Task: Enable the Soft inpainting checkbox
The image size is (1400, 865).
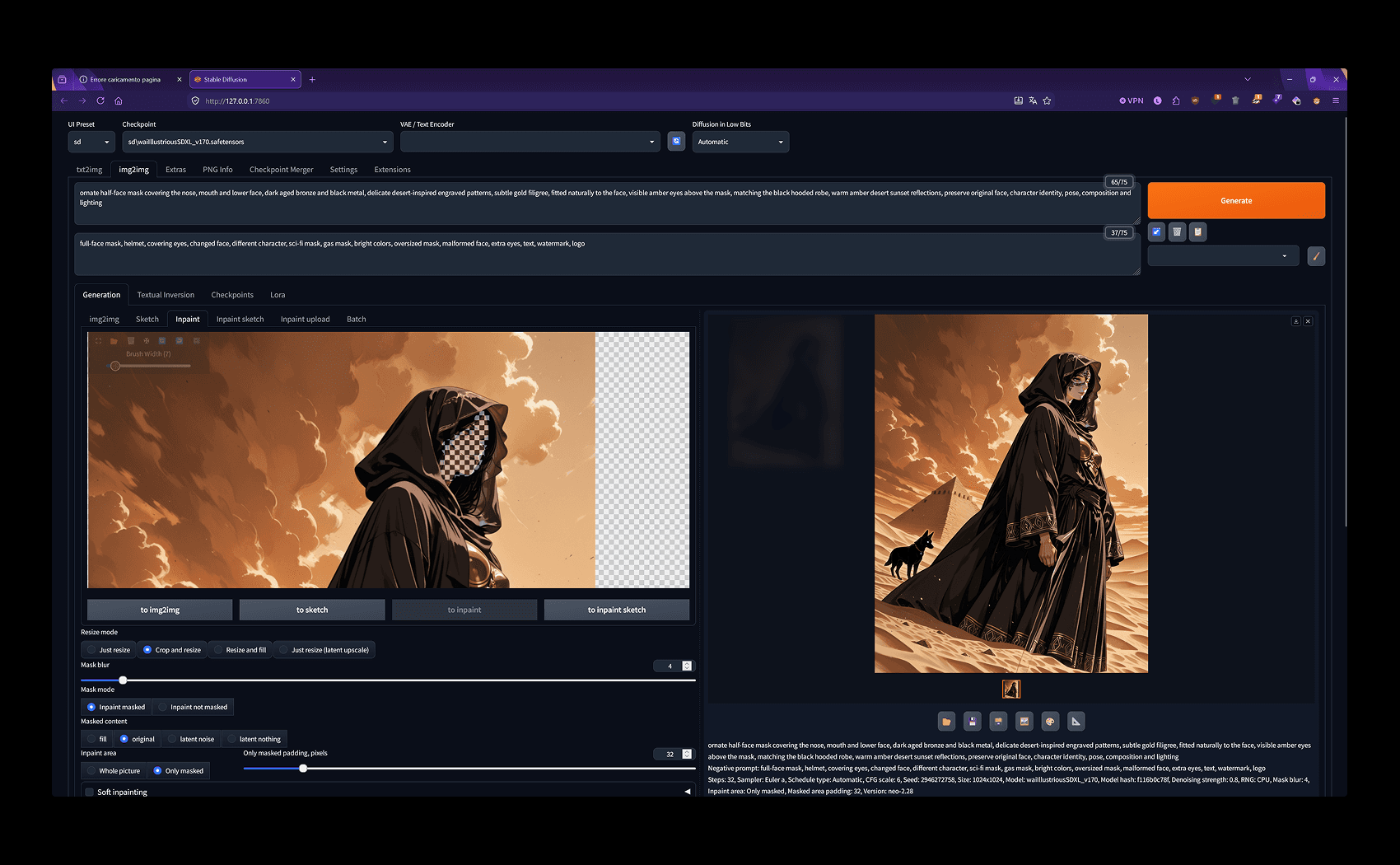Action: coord(90,793)
